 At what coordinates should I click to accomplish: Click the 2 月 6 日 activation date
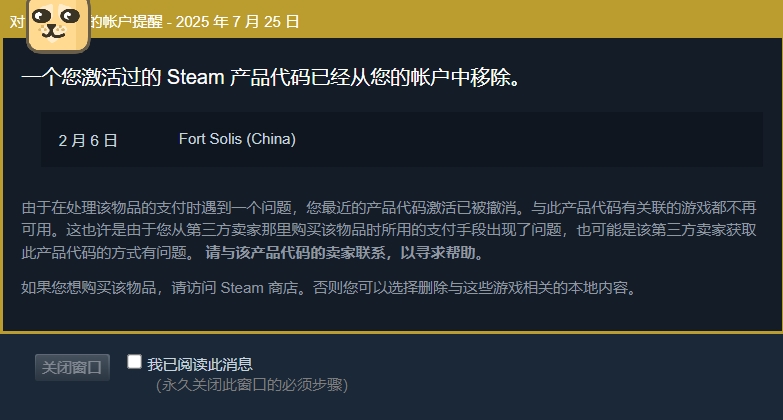coord(88,140)
